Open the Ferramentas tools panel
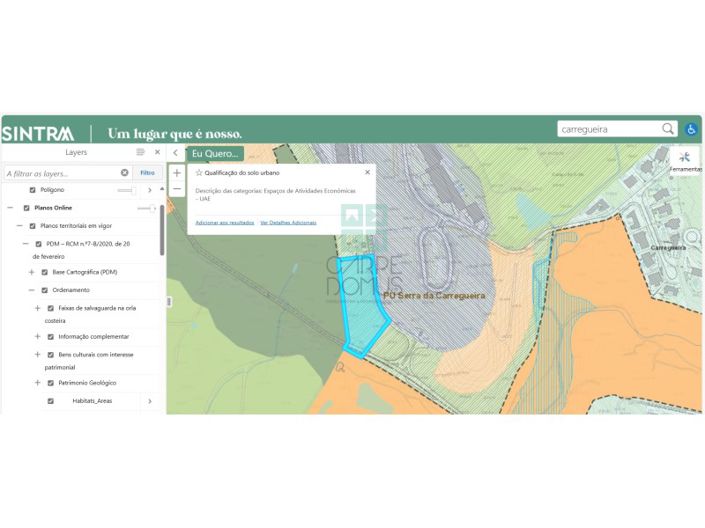The height and width of the screenshot is (528, 705). coord(685,160)
